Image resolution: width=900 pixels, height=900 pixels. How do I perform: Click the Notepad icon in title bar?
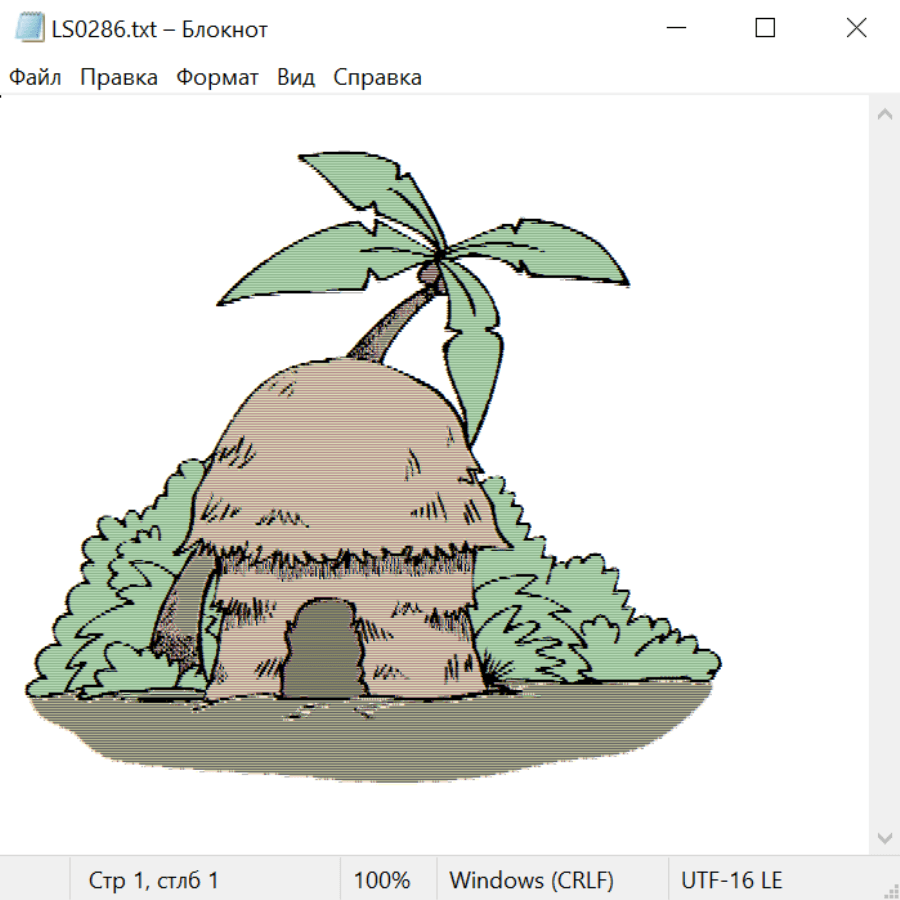tap(29, 29)
